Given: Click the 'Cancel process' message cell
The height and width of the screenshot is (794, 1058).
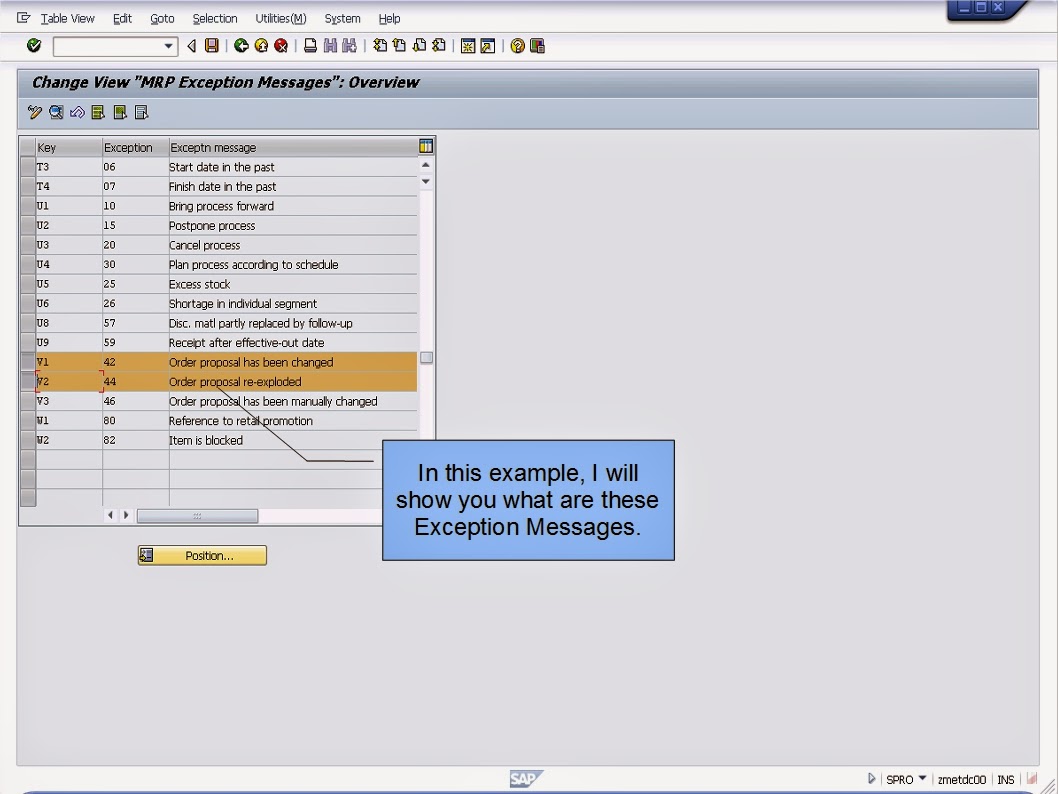Looking at the screenshot, I should tap(293, 245).
